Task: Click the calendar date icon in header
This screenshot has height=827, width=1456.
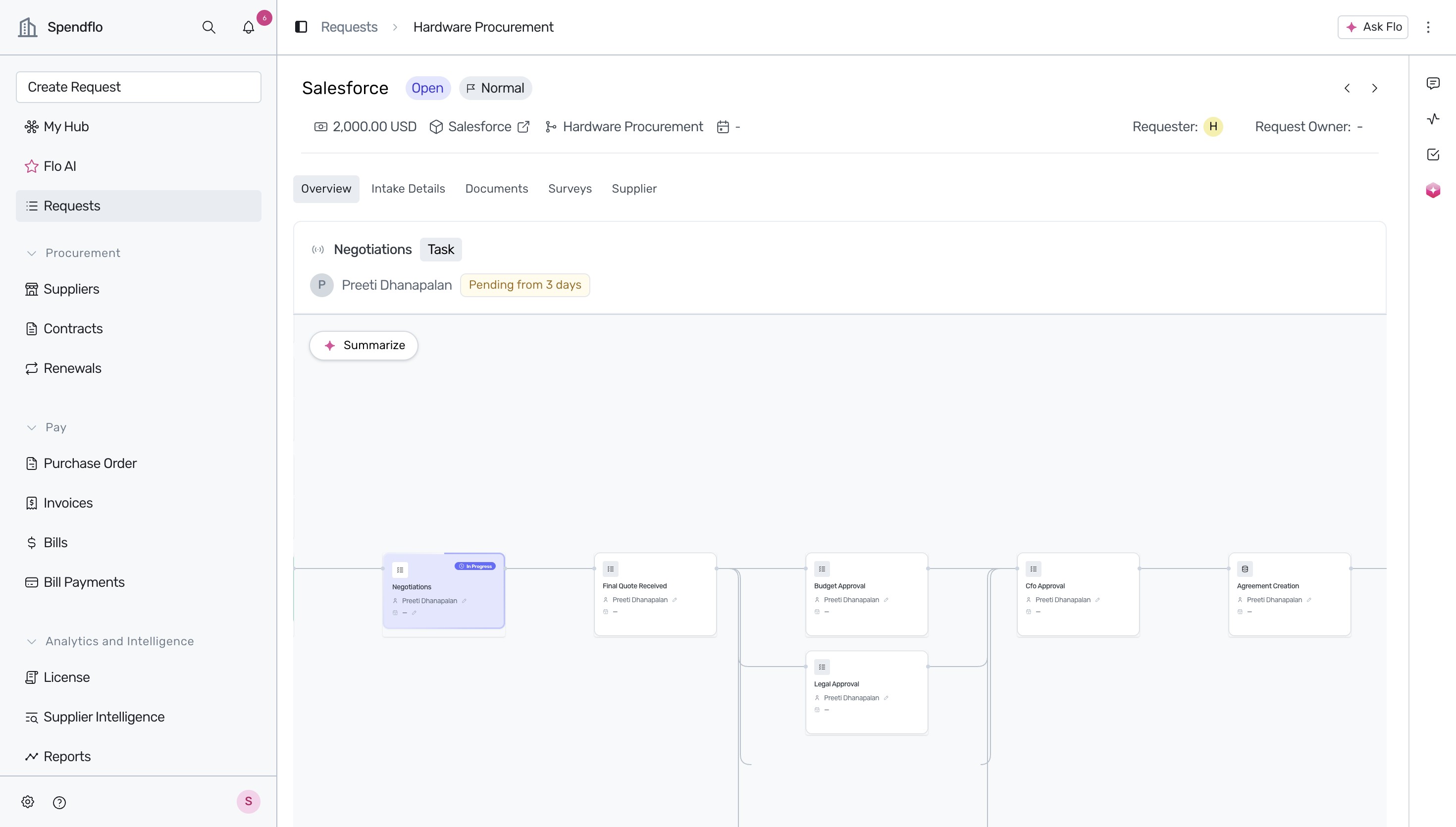Action: [723, 127]
